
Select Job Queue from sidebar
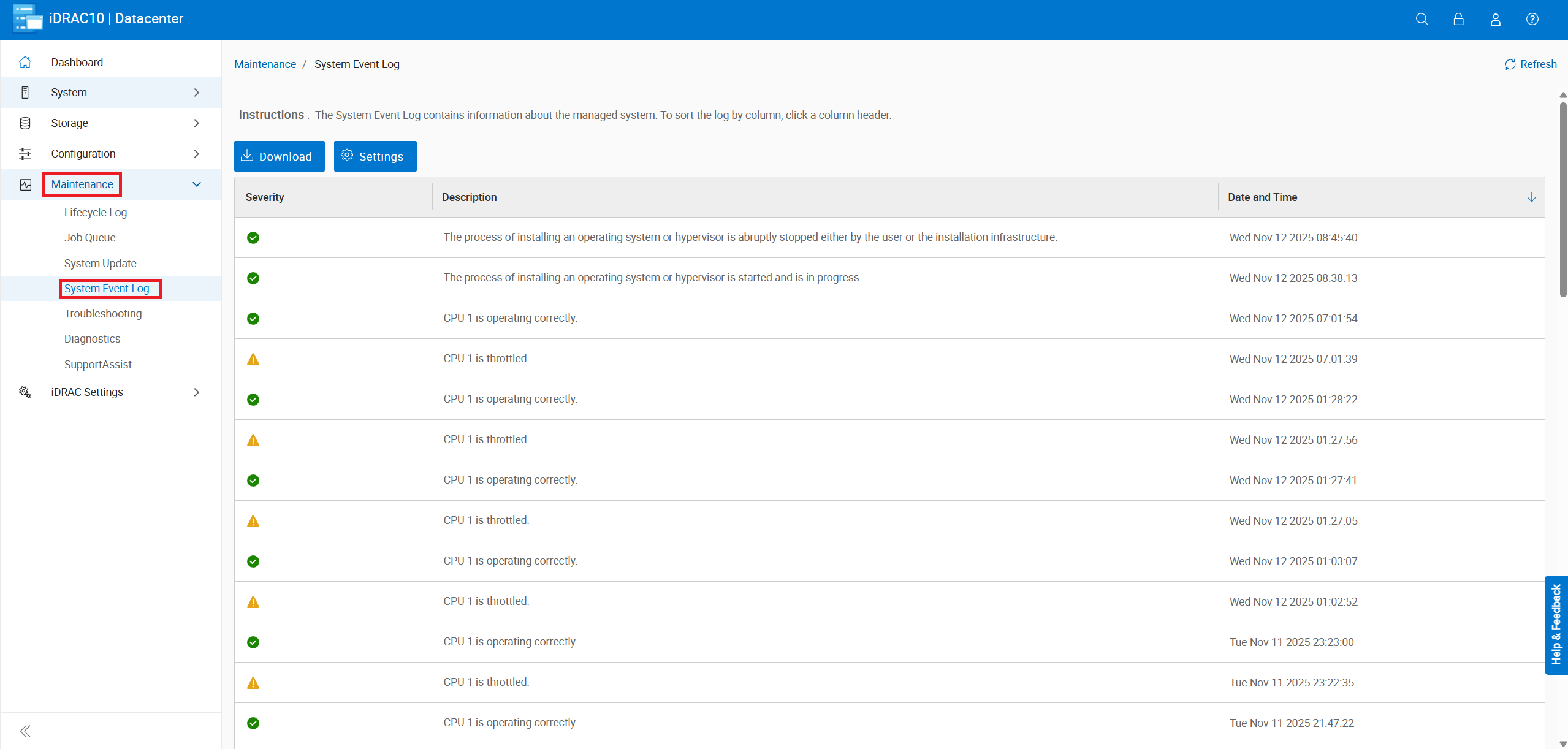[x=90, y=238]
